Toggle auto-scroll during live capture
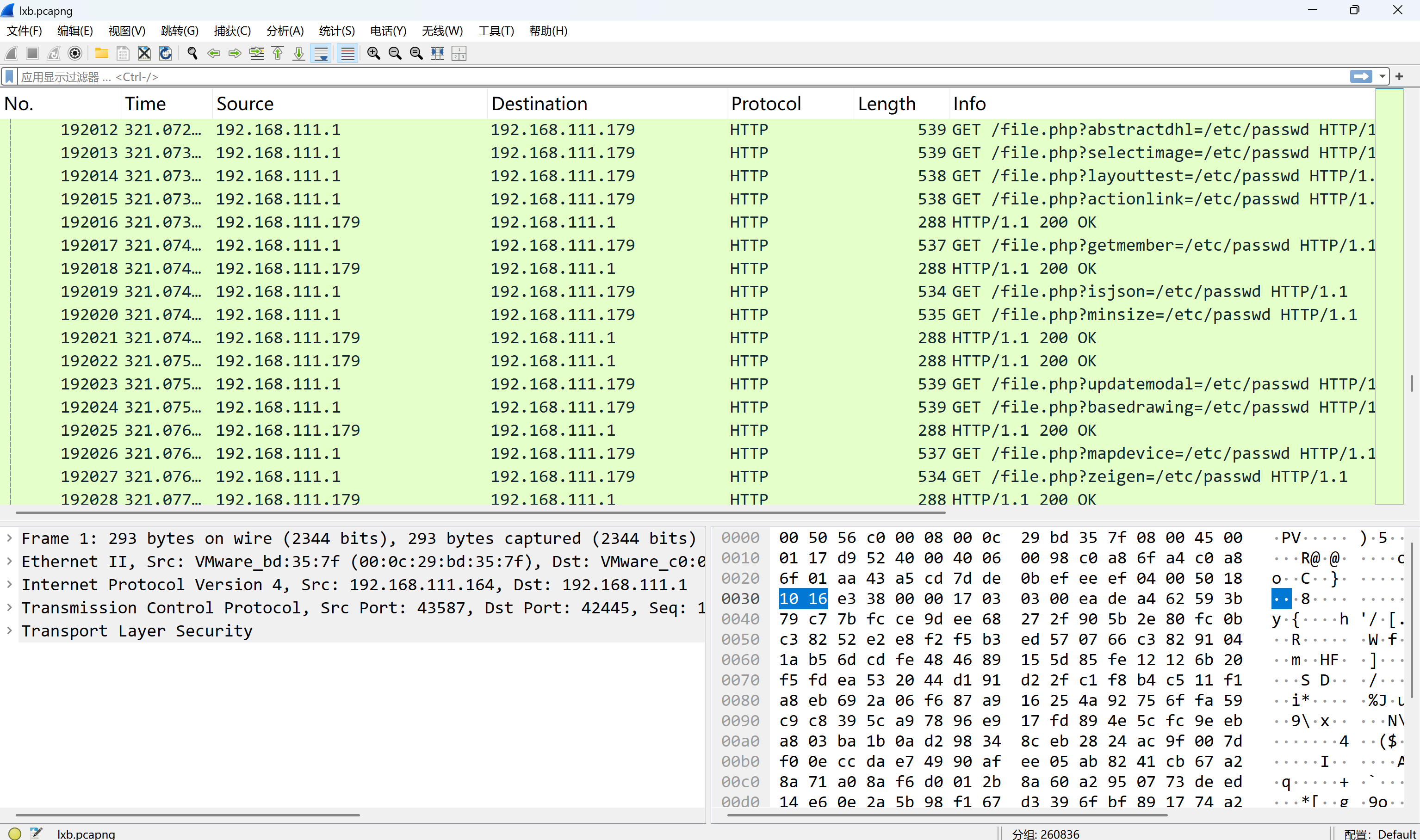This screenshot has height=840, width=1420. click(x=321, y=53)
